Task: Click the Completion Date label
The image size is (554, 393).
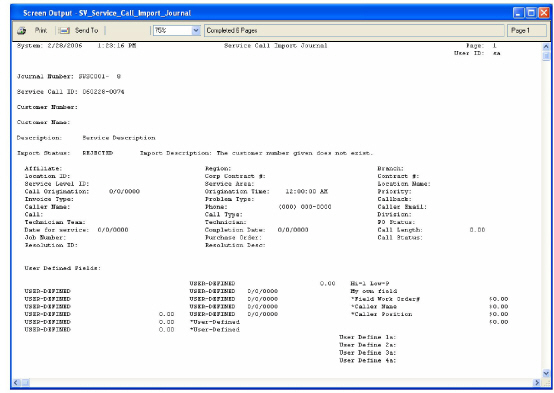Action: click(235, 230)
